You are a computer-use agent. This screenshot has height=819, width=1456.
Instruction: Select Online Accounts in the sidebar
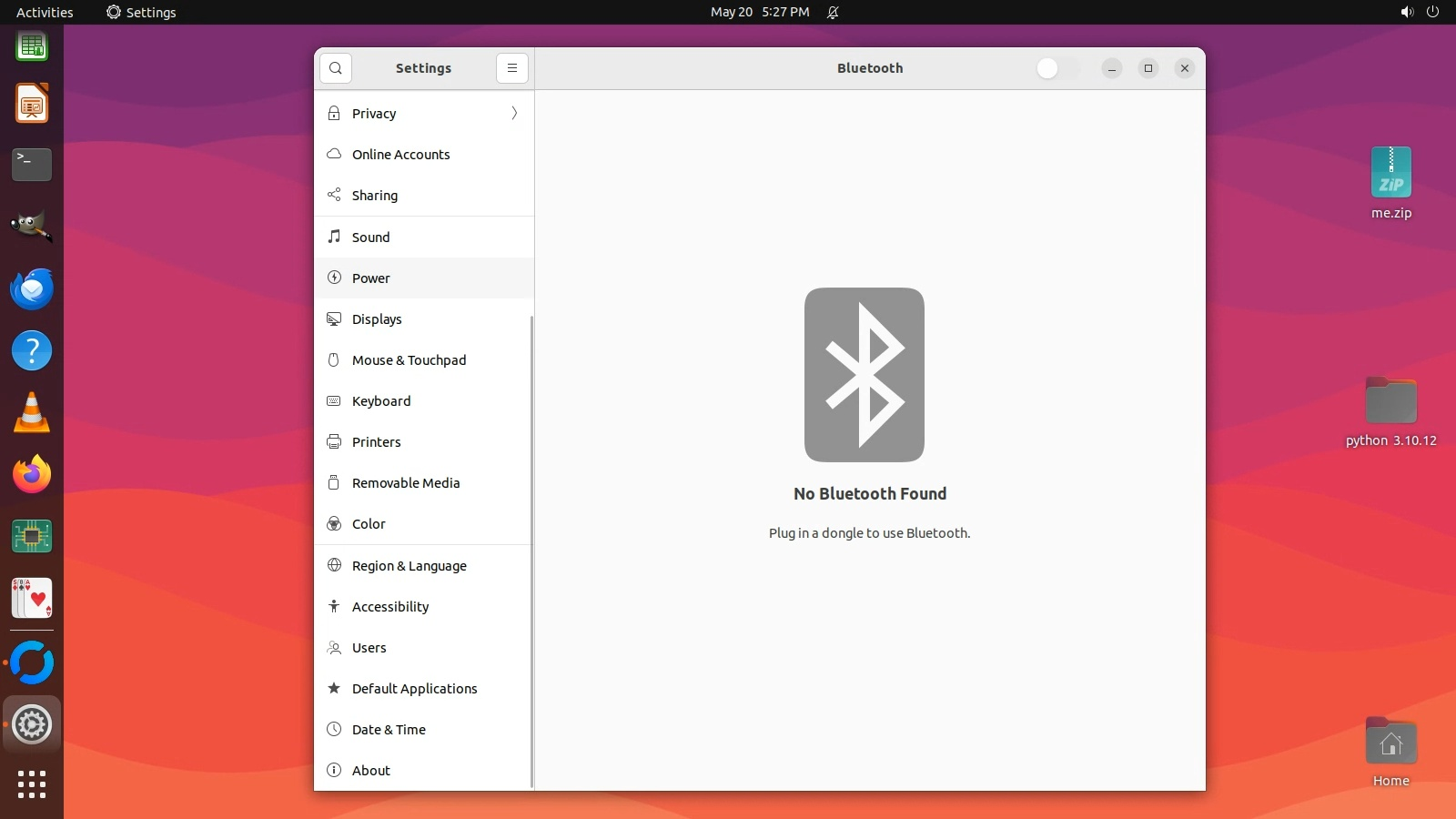pos(400,155)
